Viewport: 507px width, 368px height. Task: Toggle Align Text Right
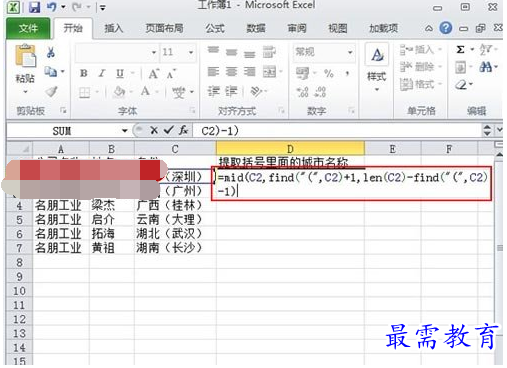point(249,72)
